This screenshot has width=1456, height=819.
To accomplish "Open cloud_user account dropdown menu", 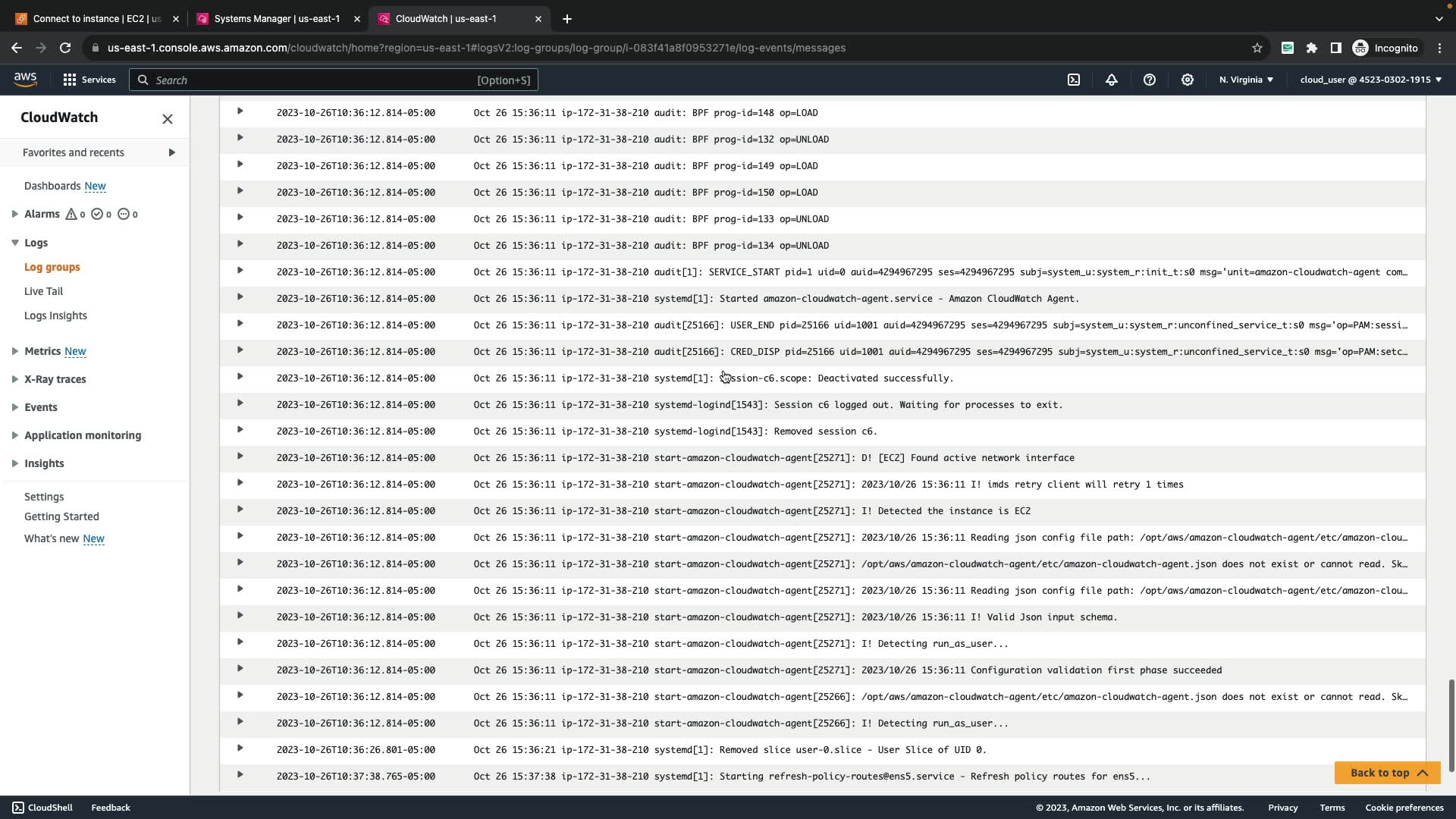I will (x=1370, y=80).
